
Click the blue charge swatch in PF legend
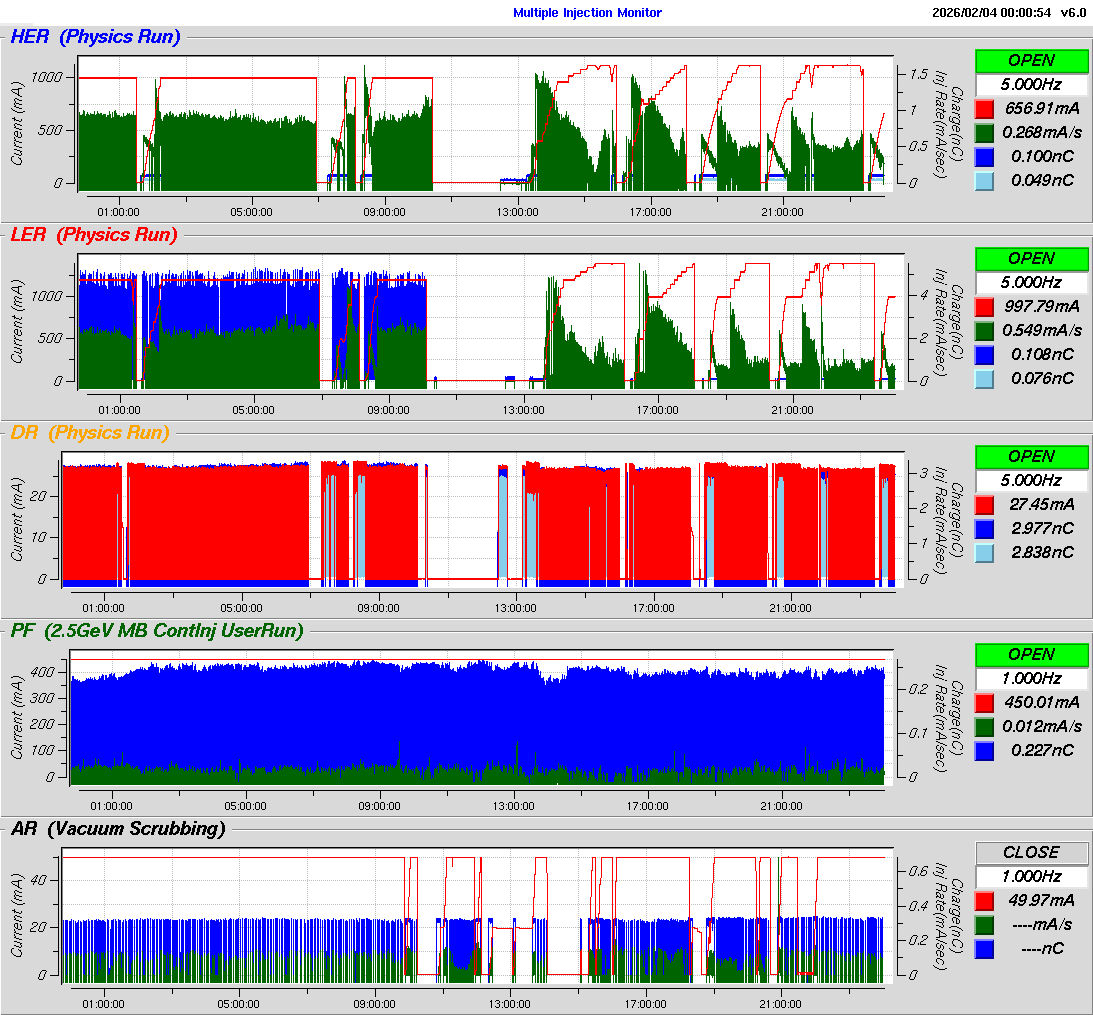tap(984, 750)
